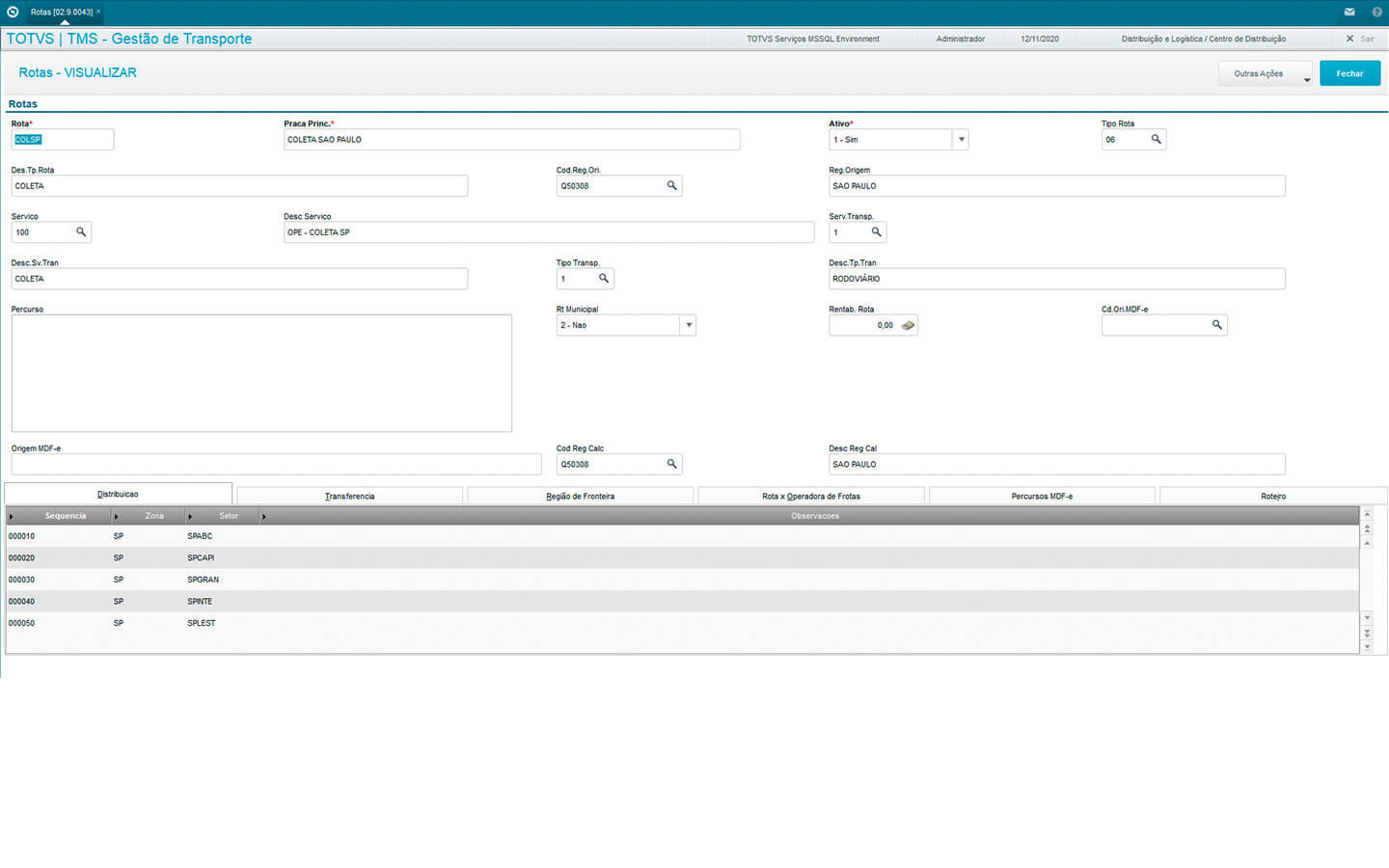Click the Cd.Ori.MDF-e search icon
Viewport: 1389px width, 868px height.
coord(1216,326)
